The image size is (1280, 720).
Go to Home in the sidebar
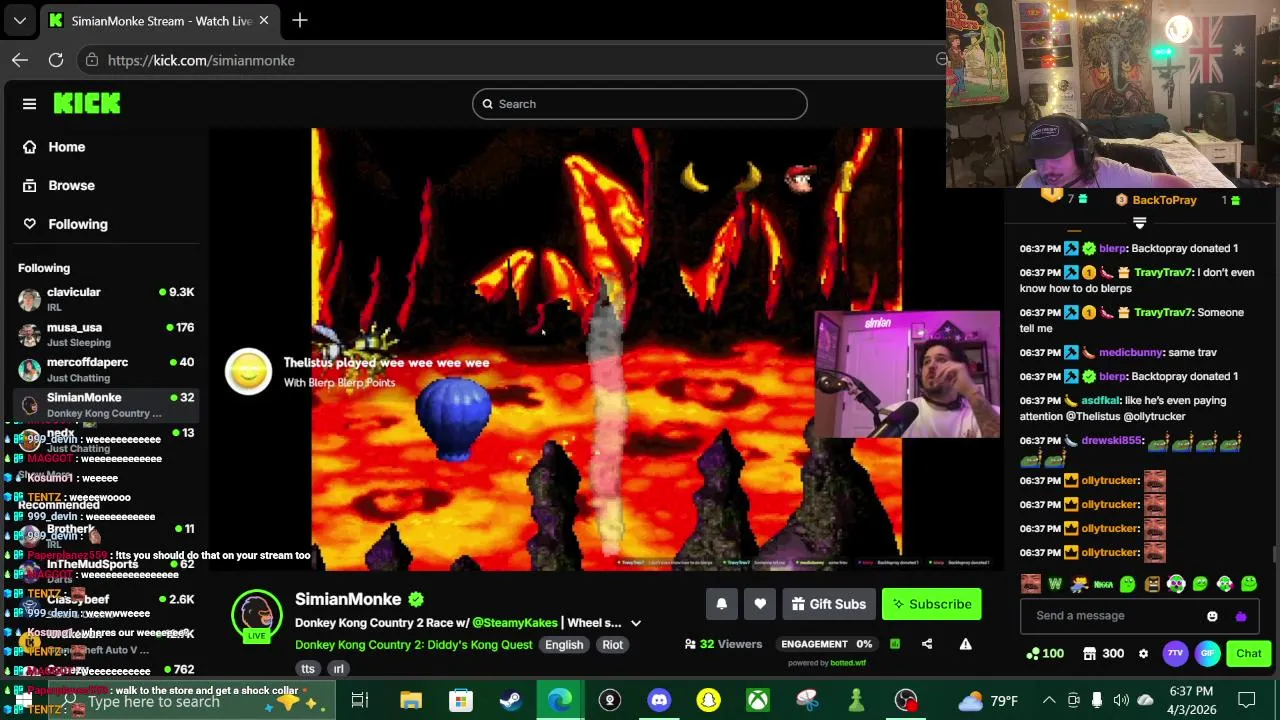tap(67, 147)
